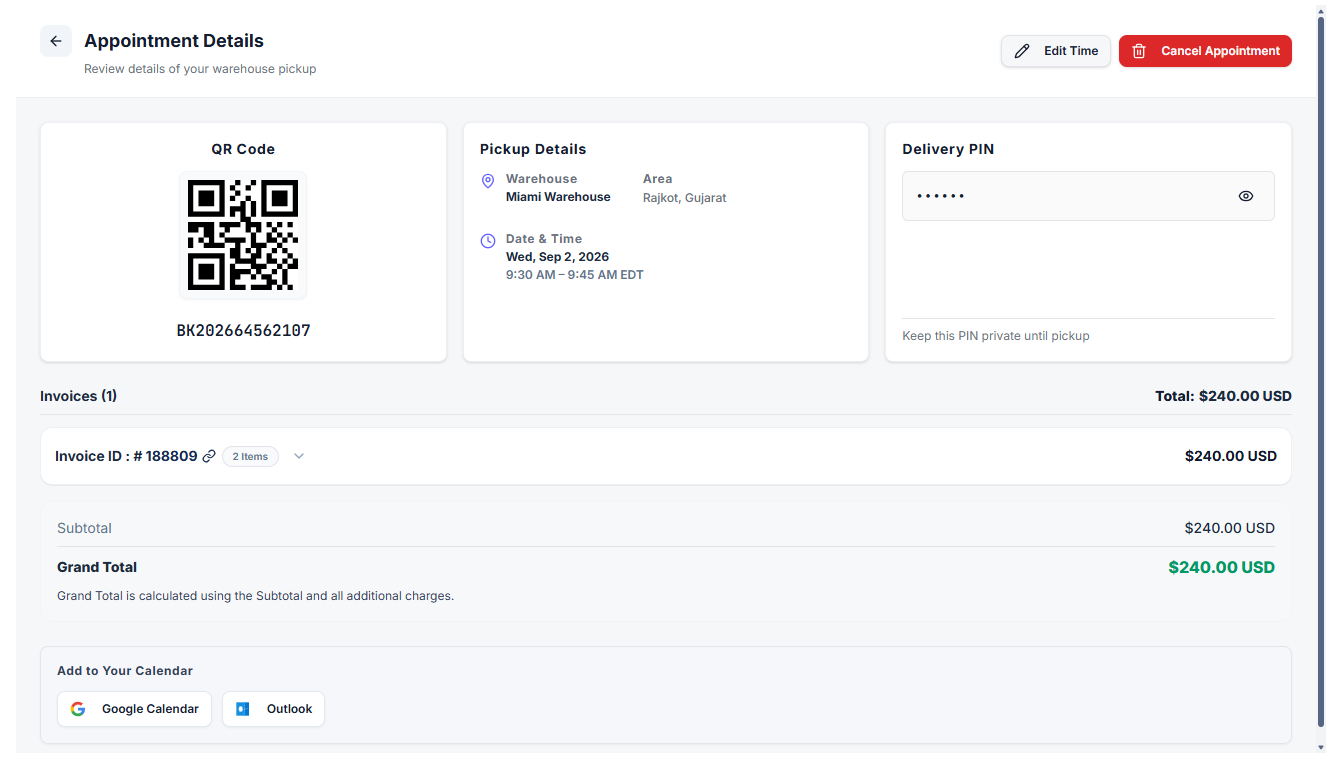1335x768 pixels.
Task: Click the date Wed, Sep 2, 2026
Action: coord(557,257)
